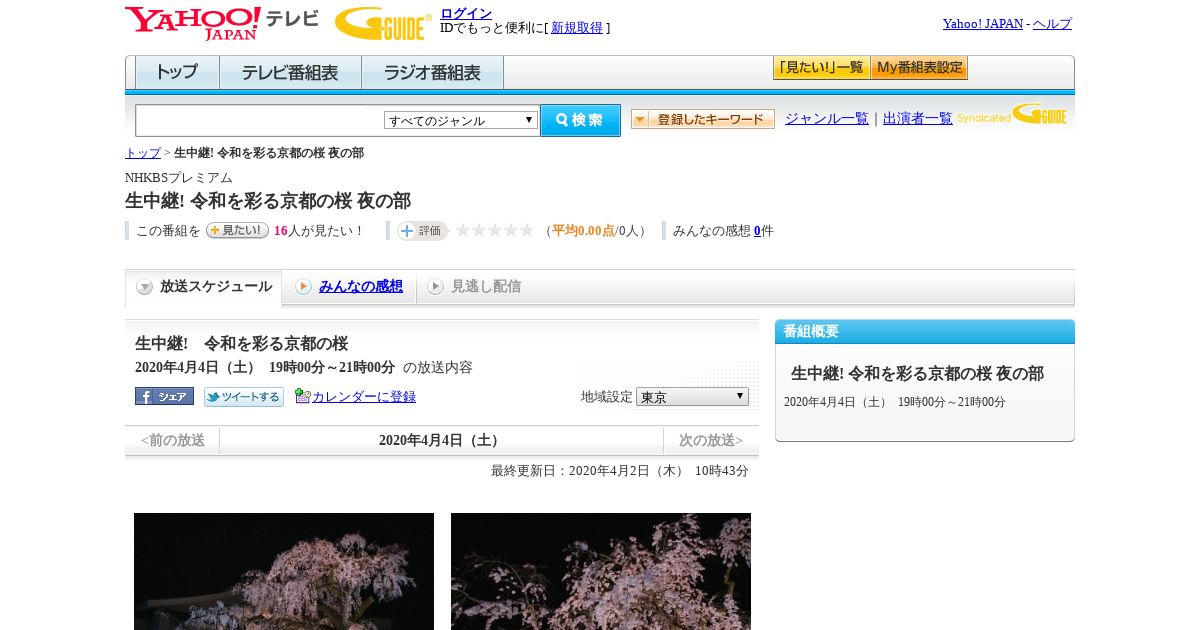The height and width of the screenshot is (630, 1200).
Task: Click the 2020年4月4日（土） date bar
Action: pyautogui.click(x=441, y=441)
